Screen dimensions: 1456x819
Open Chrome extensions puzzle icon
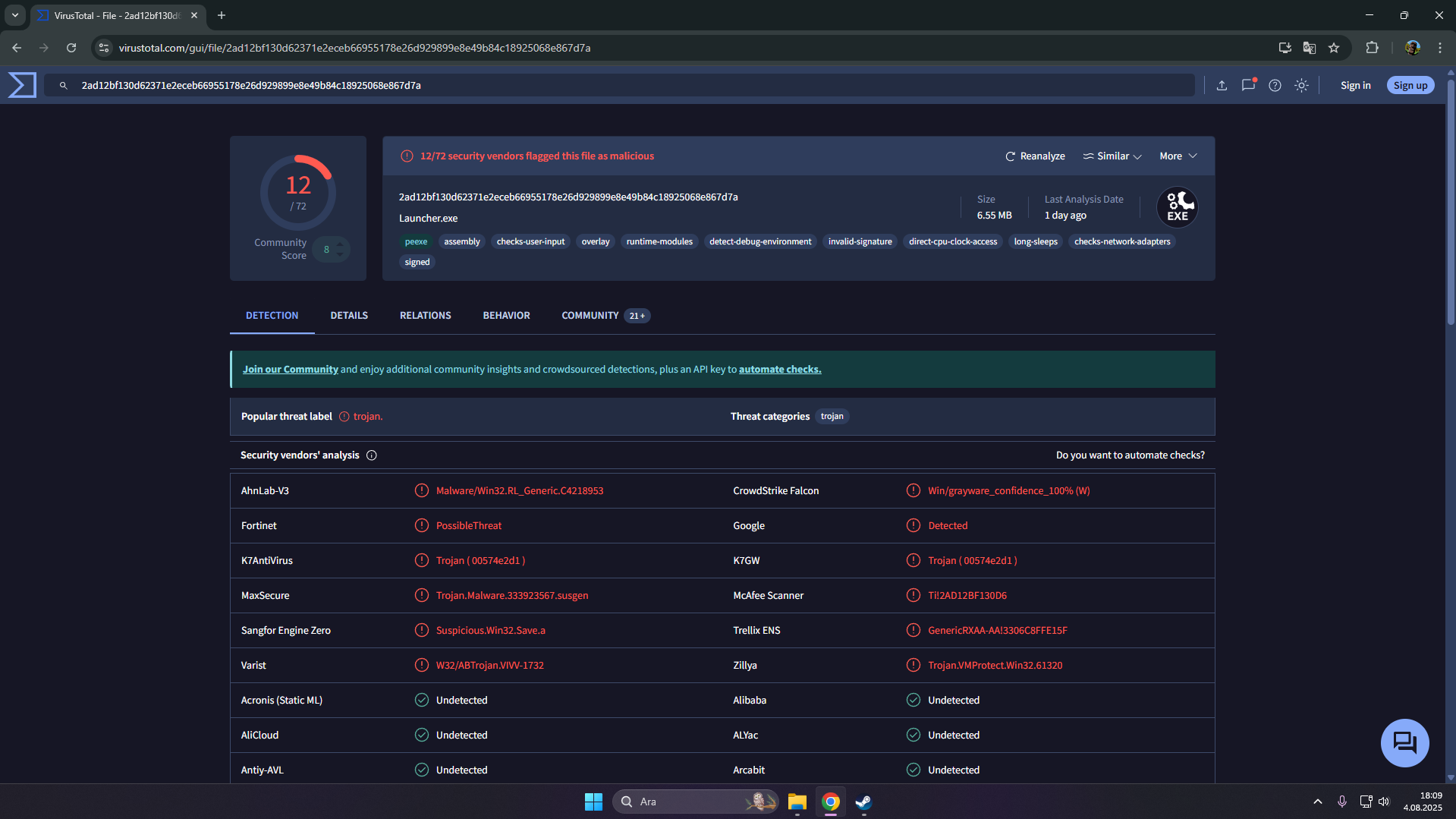point(1372,48)
